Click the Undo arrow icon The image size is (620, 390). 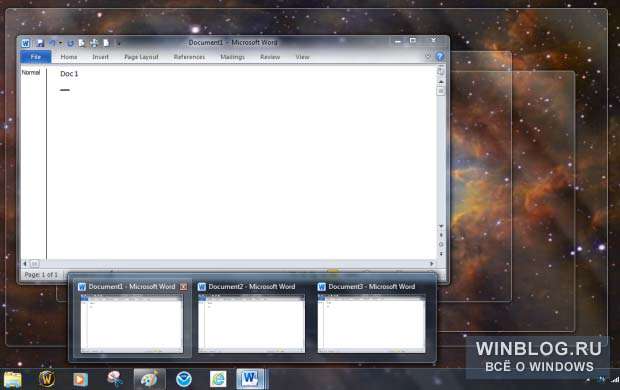53,43
